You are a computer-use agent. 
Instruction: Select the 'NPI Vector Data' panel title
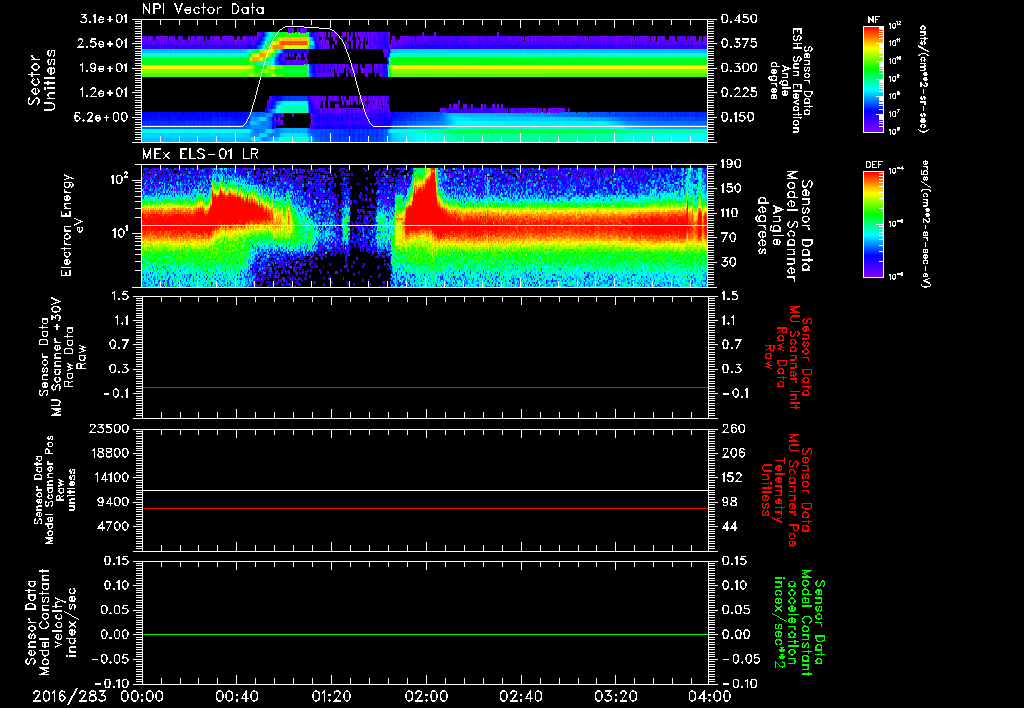203,9
